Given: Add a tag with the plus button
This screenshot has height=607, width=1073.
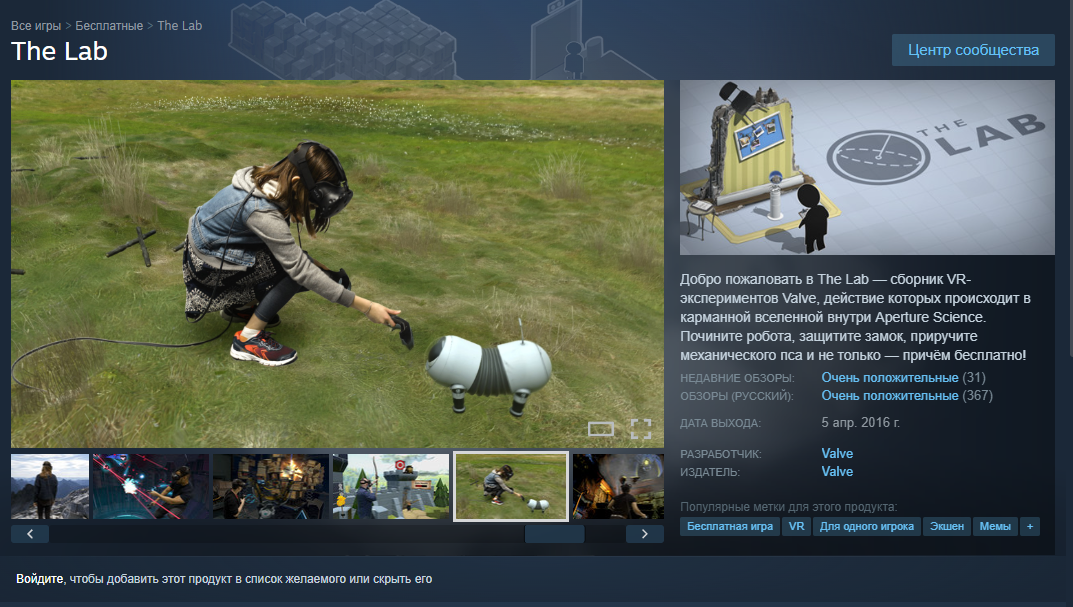Looking at the screenshot, I should coord(1029,526).
